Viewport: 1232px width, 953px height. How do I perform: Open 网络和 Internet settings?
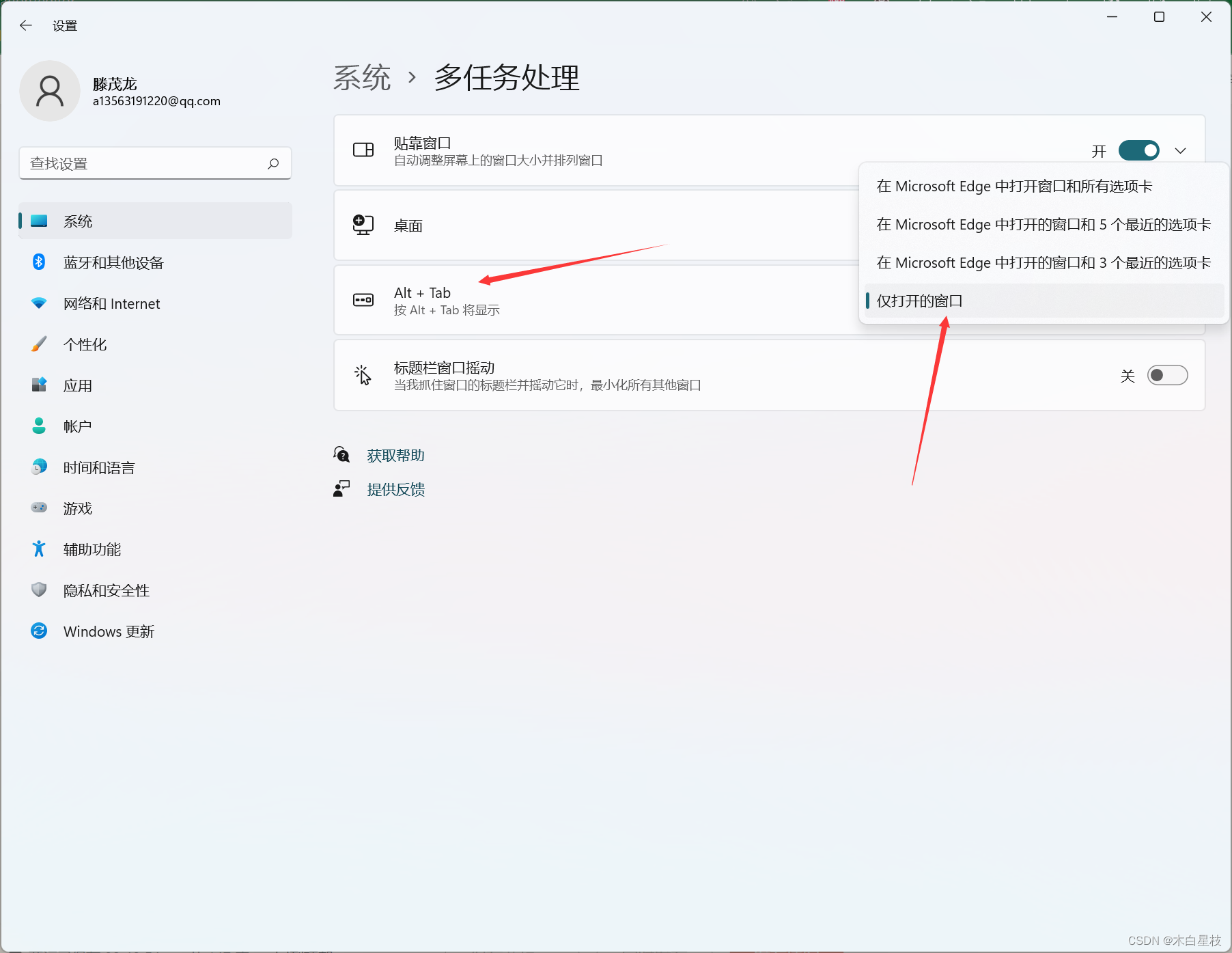click(x=156, y=303)
